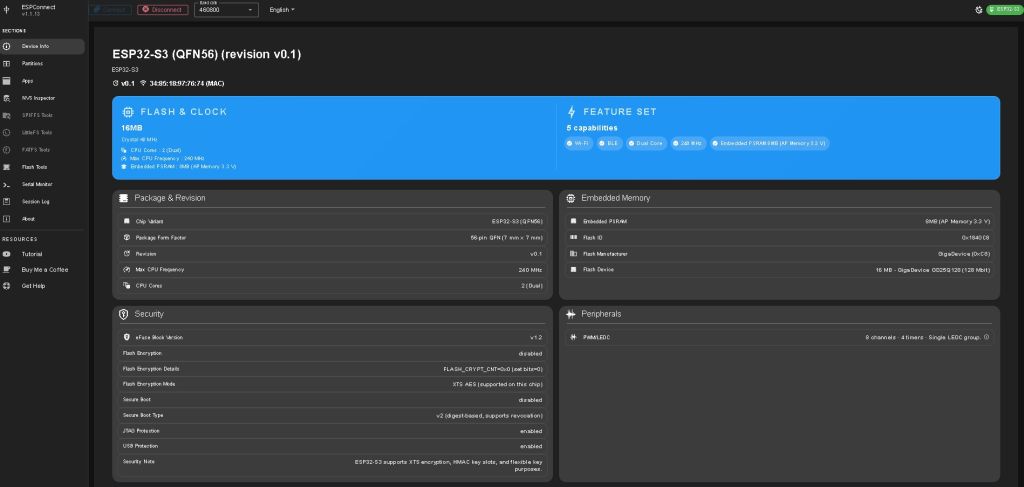Image resolution: width=1024 pixels, height=487 pixels.
Task: Click the 240 MHz capability chip
Action: point(688,143)
